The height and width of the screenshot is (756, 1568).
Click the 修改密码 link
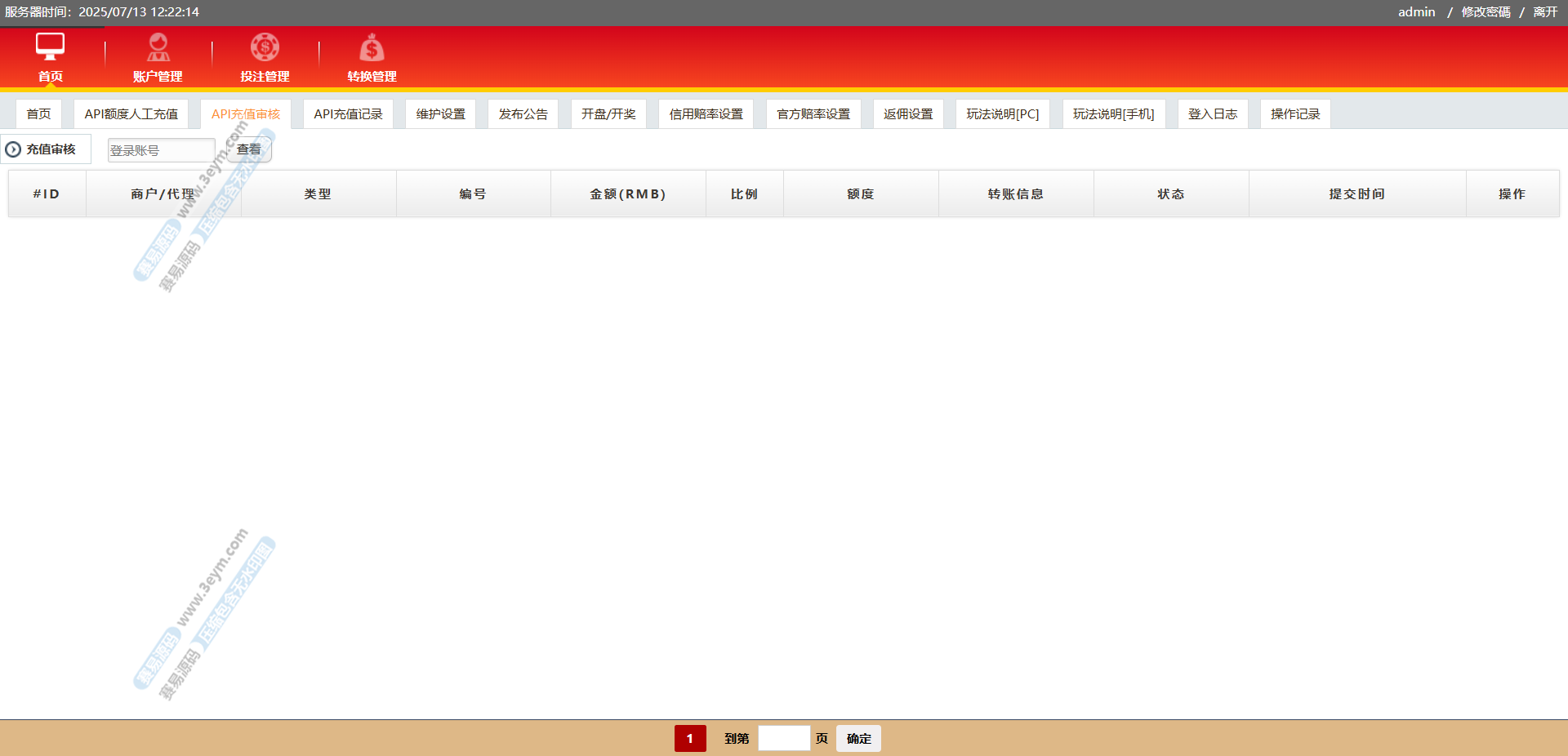[1486, 12]
